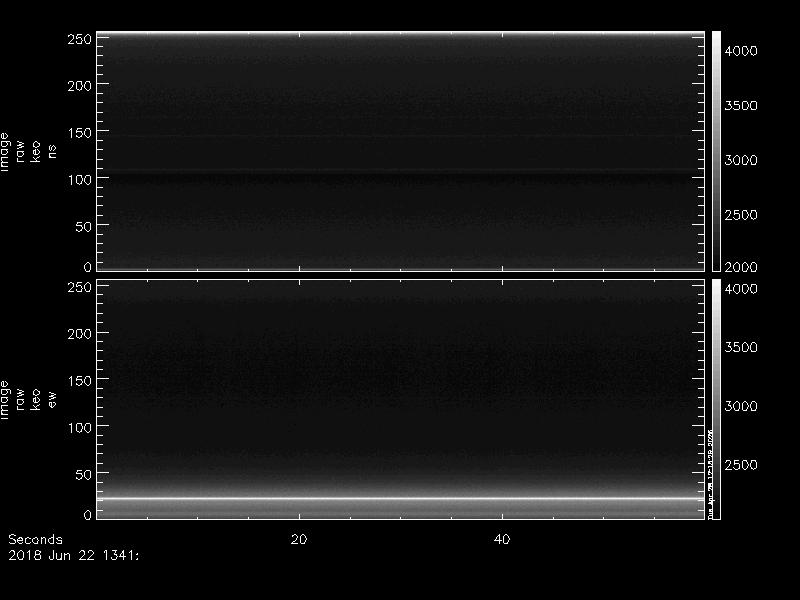This screenshot has height=600, width=800.
Task: Click '250' on the ew panel y-axis
Action: pyautogui.click(x=80, y=287)
